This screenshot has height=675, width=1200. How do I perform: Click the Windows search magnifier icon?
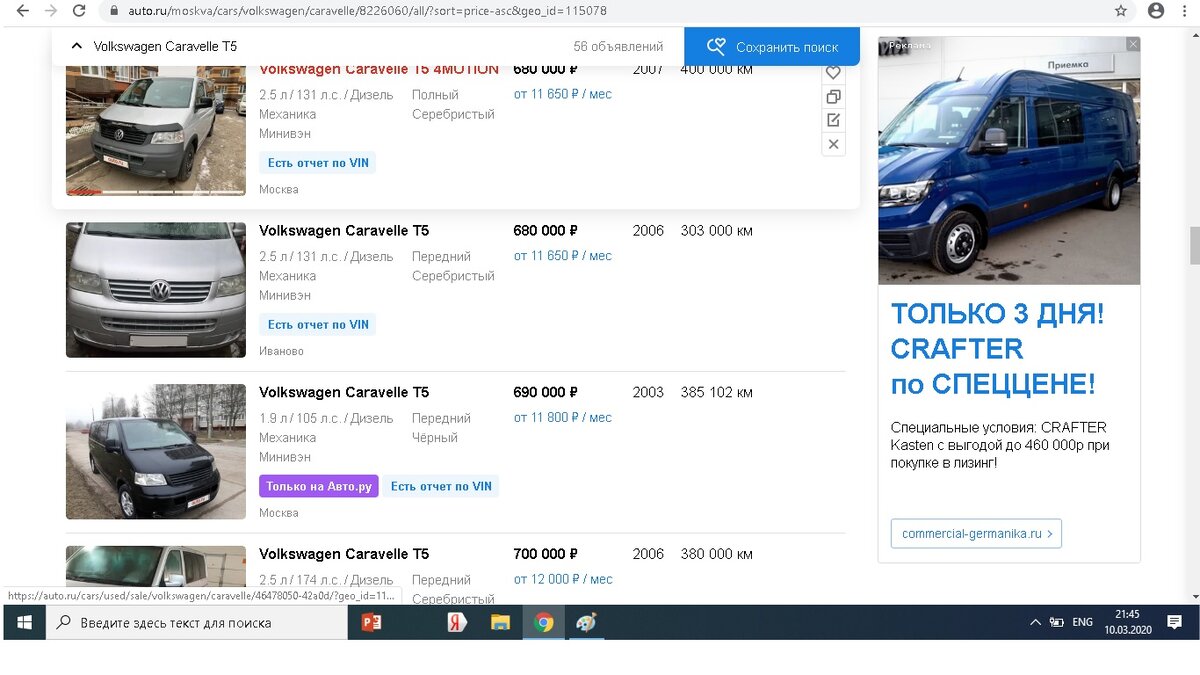(x=64, y=622)
